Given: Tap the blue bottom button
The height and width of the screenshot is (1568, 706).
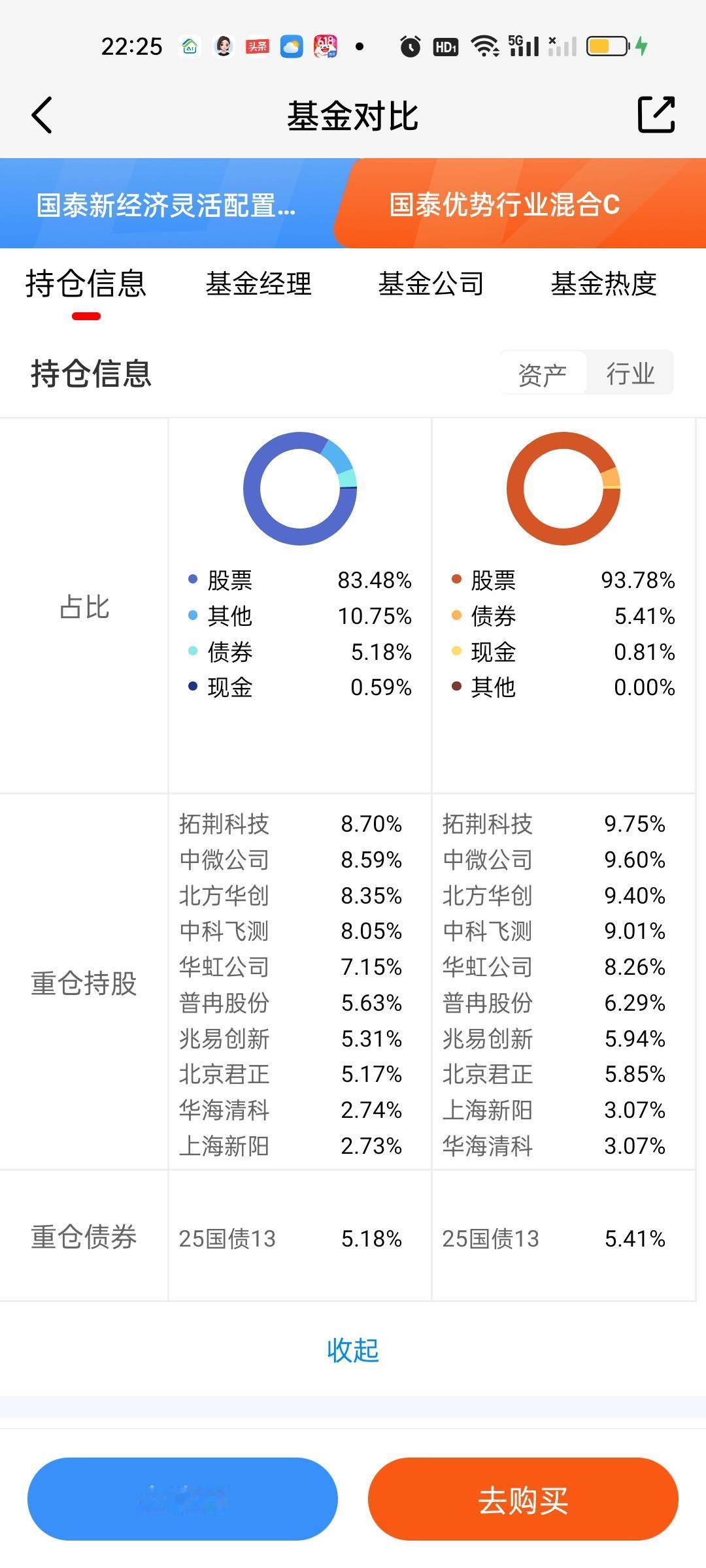Looking at the screenshot, I should click(182, 1499).
